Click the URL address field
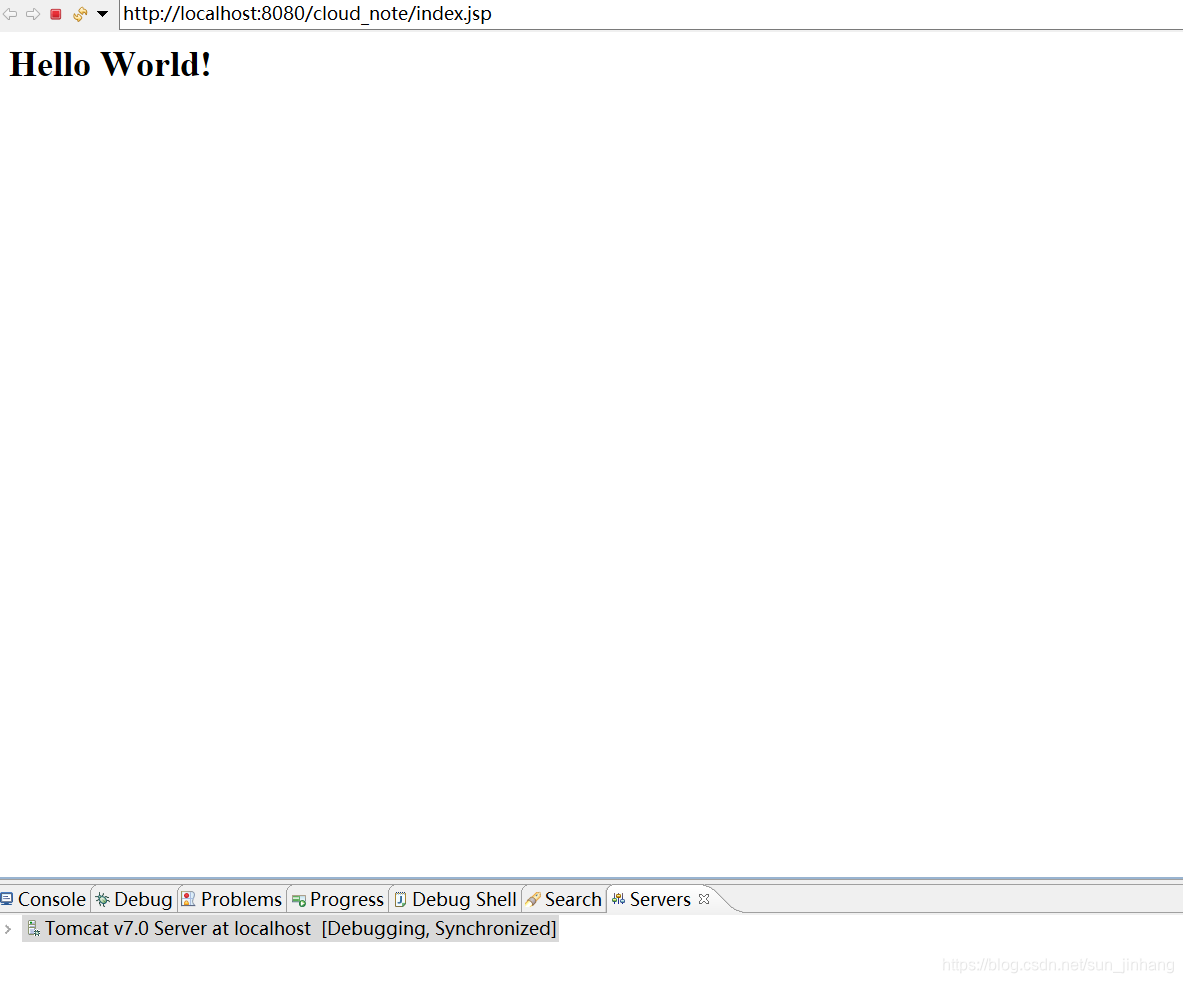Screen dimensions: 1183x983 pyautogui.click(x=651, y=14)
